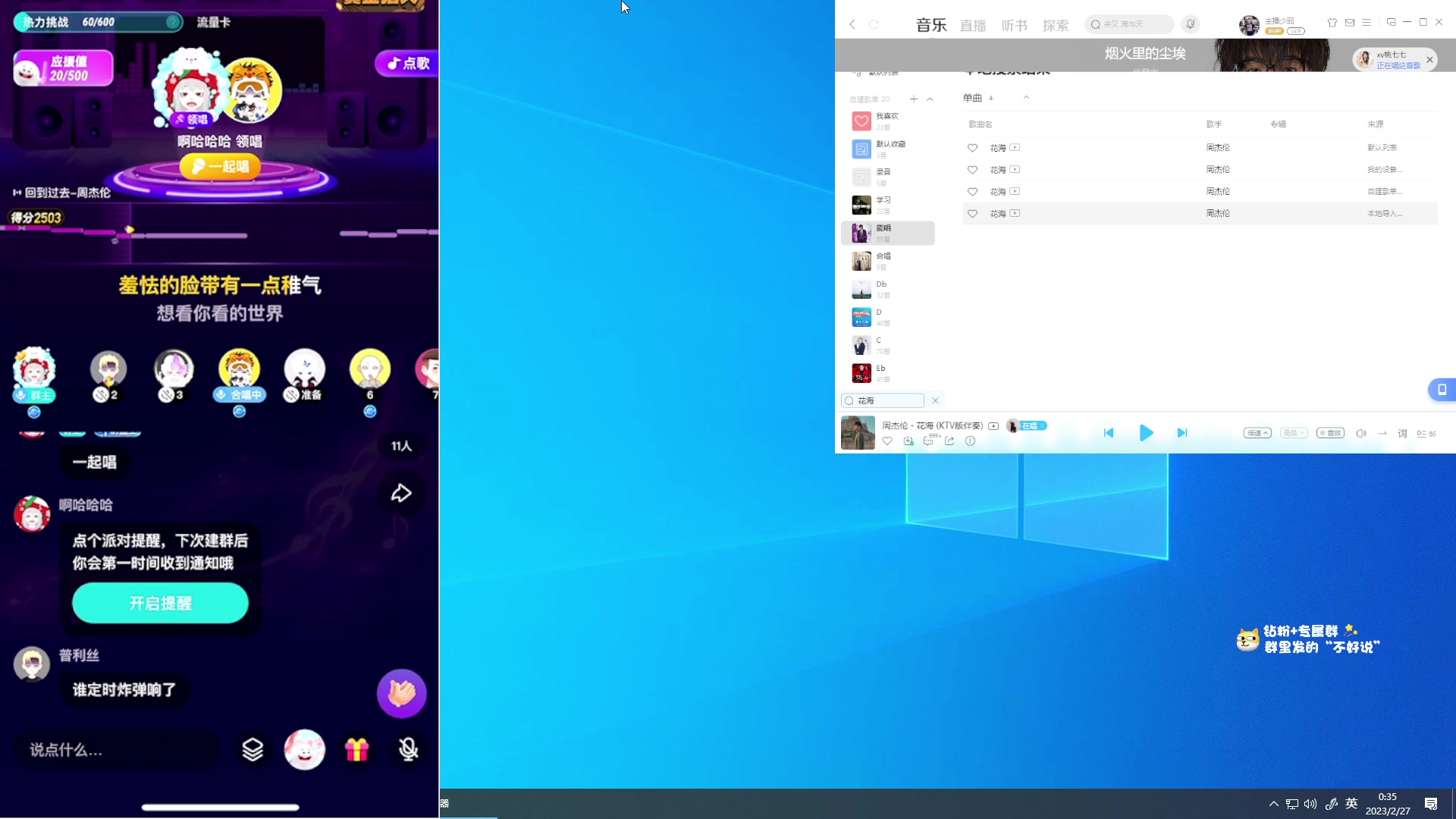Click the volume icon in the player bar
The width and height of the screenshot is (1456, 819).
click(1362, 433)
